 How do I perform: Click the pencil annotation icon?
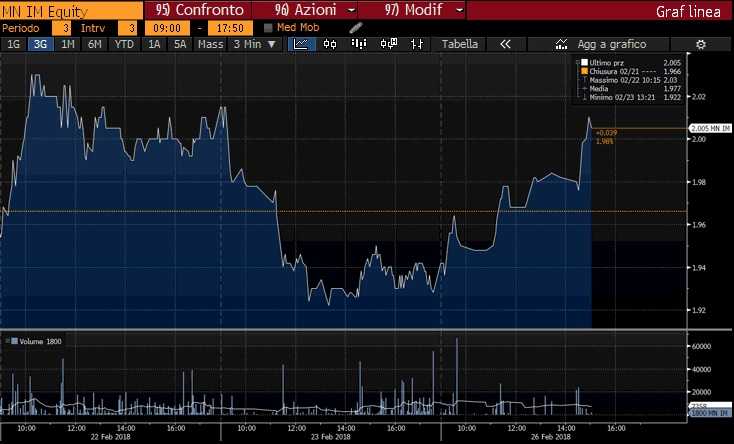pos(356,28)
